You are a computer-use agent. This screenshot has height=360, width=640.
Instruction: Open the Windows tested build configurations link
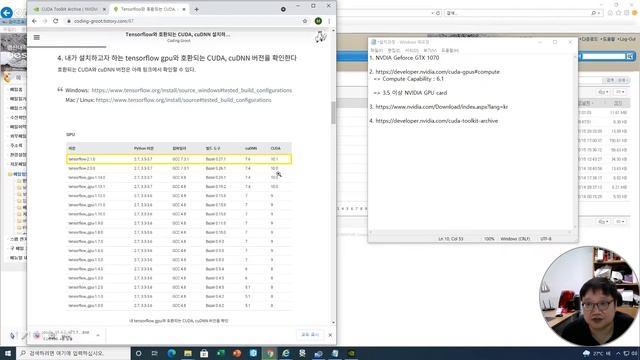pyautogui.click(x=191, y=90)
